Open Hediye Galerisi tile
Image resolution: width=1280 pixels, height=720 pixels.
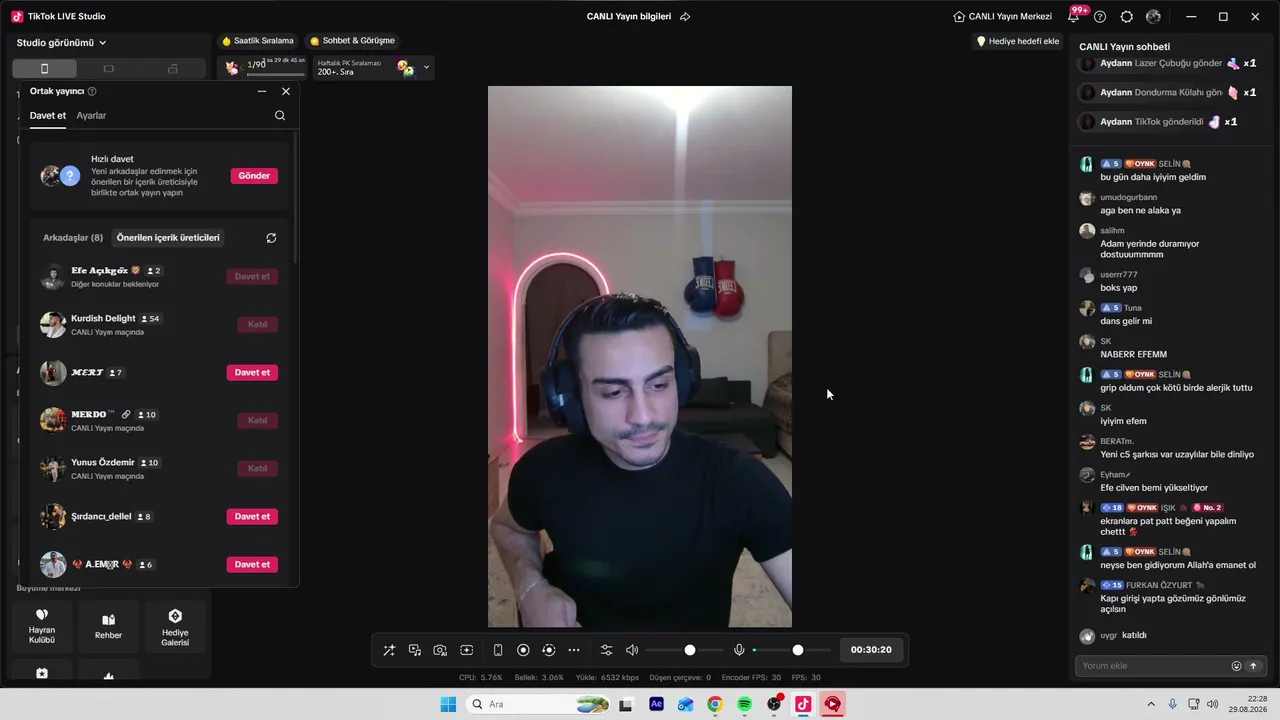[175, 626]
